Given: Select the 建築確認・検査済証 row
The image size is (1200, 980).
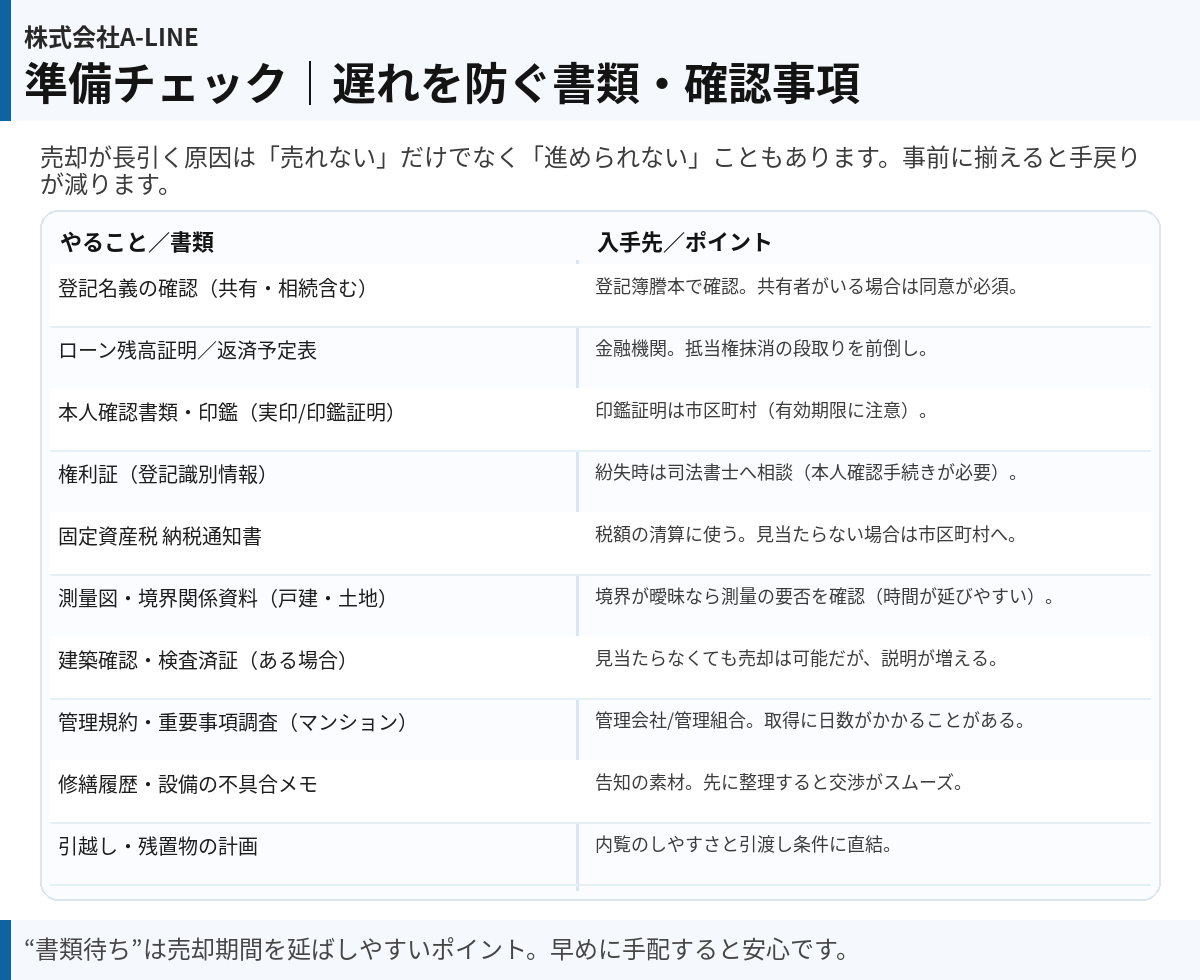Looking at the screenshot, I should pos(203,661).
